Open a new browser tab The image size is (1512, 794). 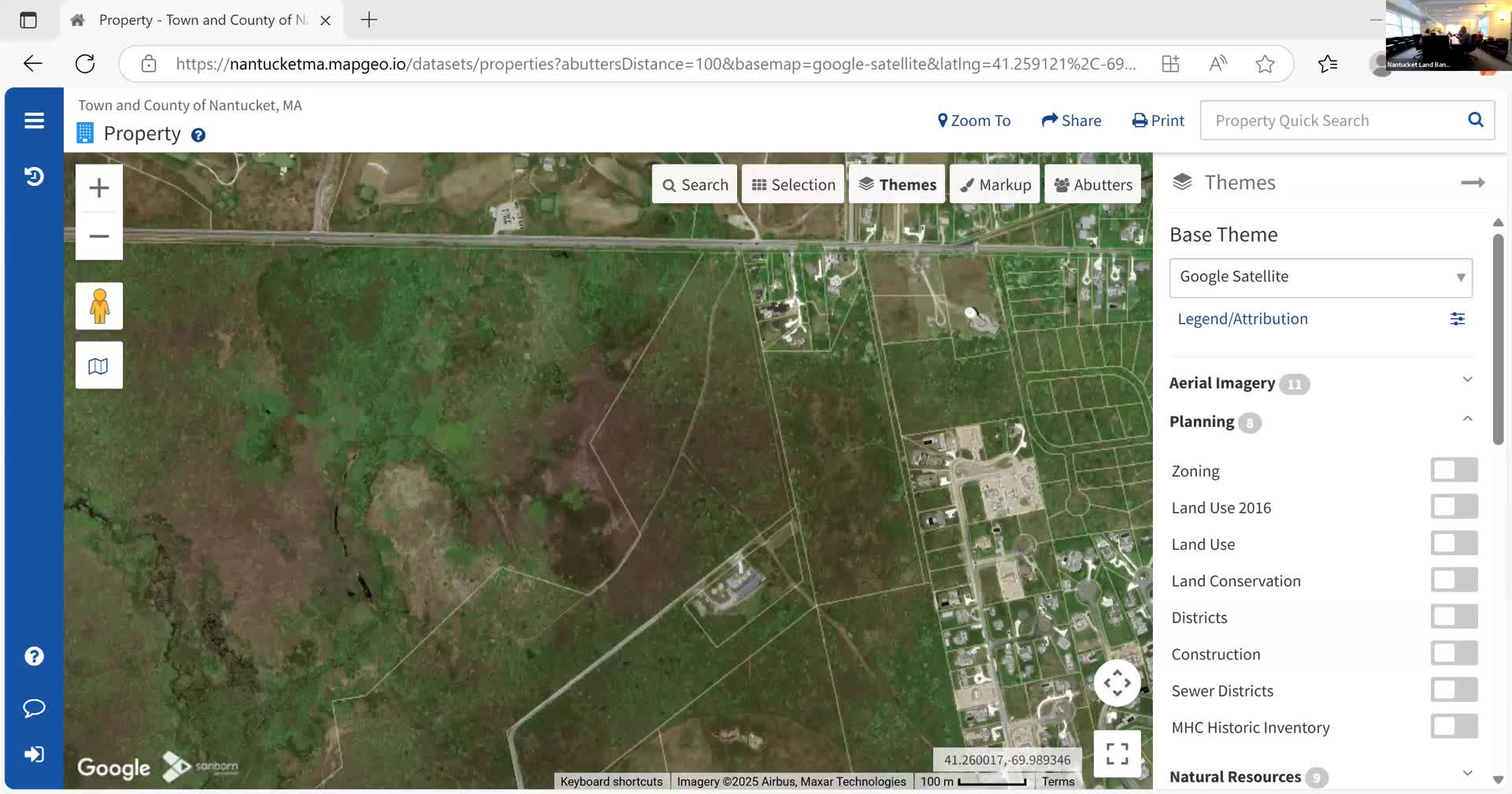[x=369, y=20]
